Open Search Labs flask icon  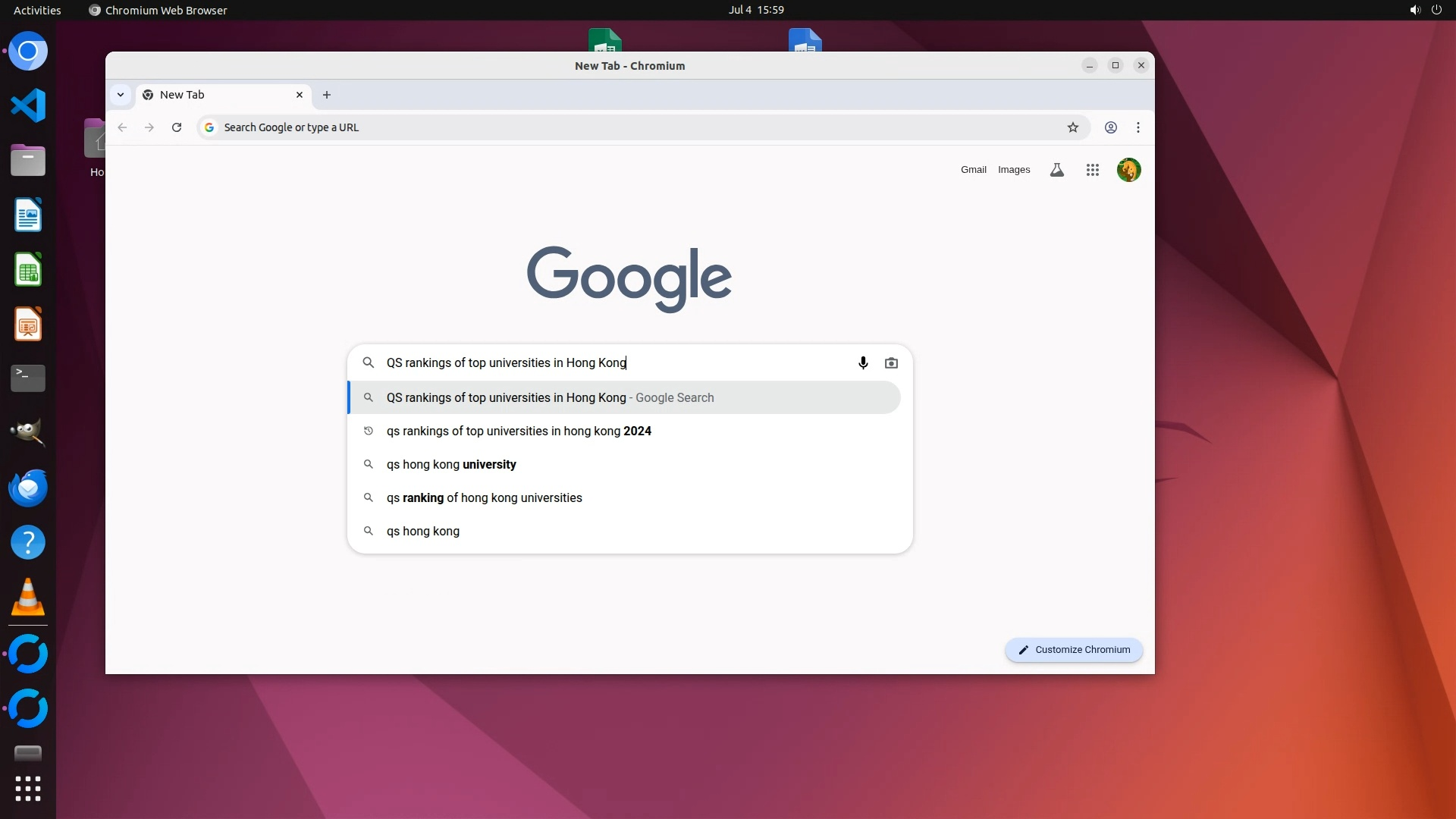(x=1056, y=170)
